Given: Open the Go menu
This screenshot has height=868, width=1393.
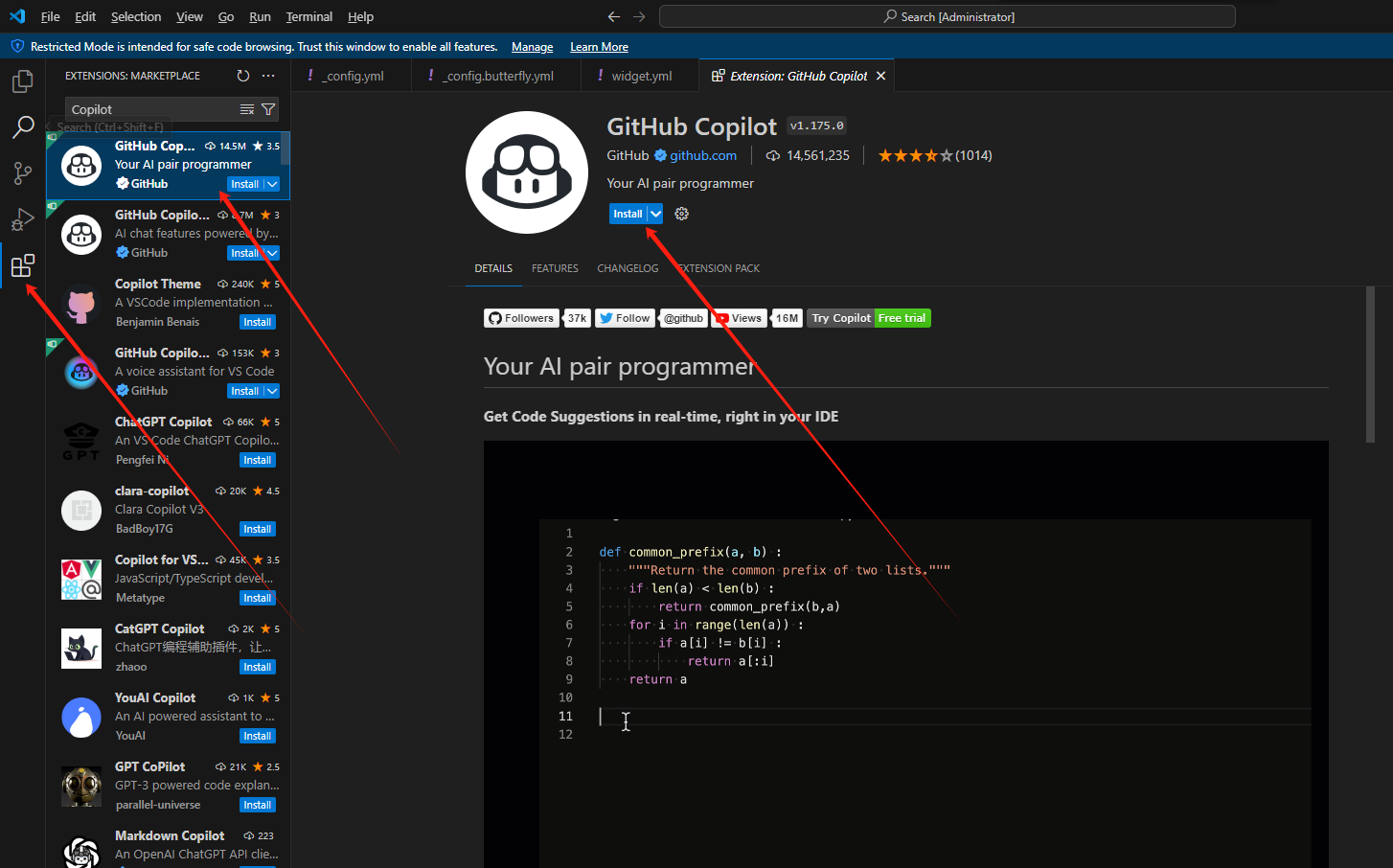Looking at the screenshot, I should pos(226,16).
